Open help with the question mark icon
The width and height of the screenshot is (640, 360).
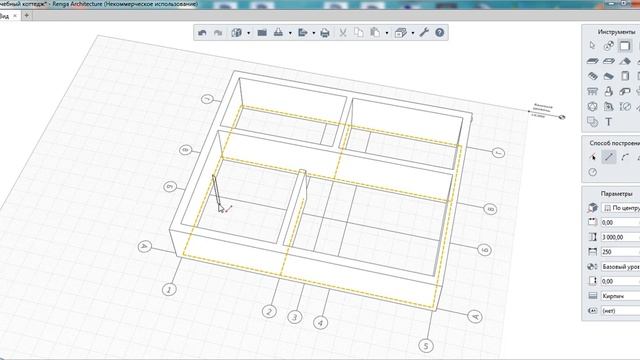[x=440, y=33]
